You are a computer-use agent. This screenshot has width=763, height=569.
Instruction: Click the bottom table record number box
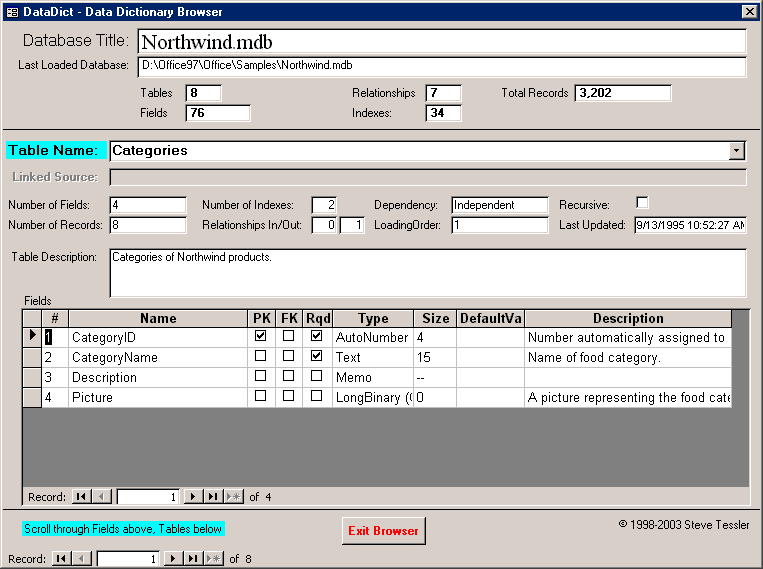pos(128,558)
